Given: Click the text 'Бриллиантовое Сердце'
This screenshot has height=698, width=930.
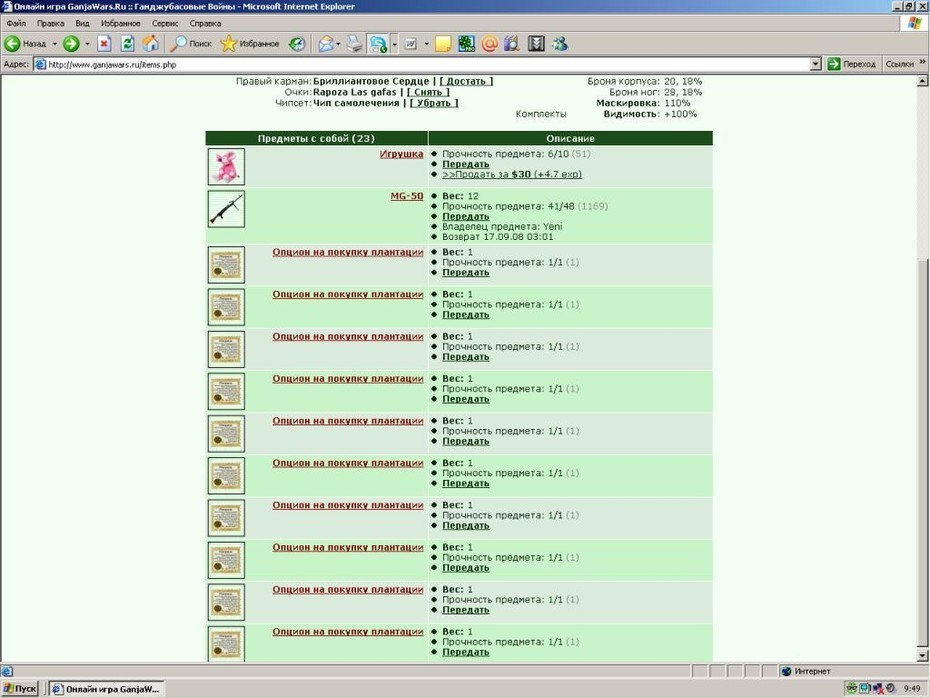Looking at the screenshot, I should point(371,81).
